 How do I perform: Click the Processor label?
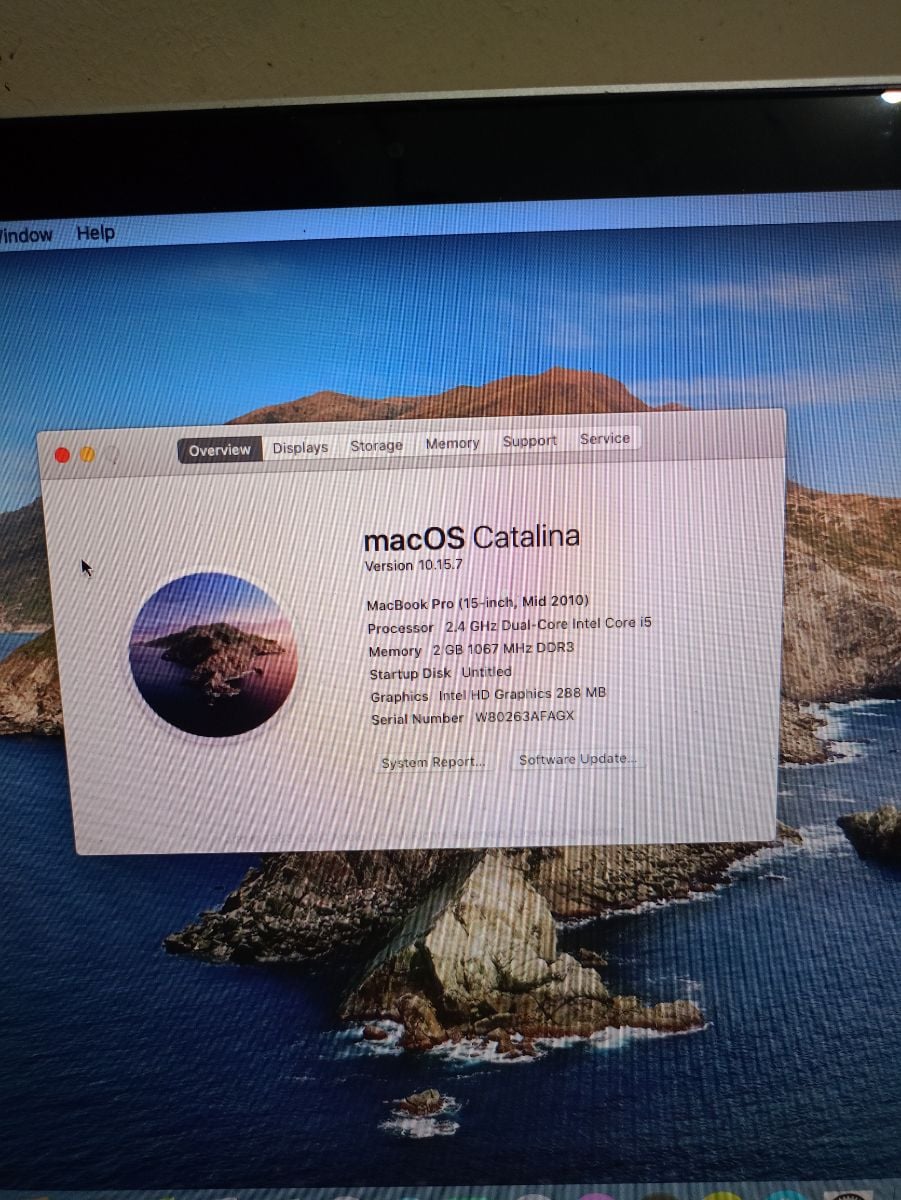(400, 628)
